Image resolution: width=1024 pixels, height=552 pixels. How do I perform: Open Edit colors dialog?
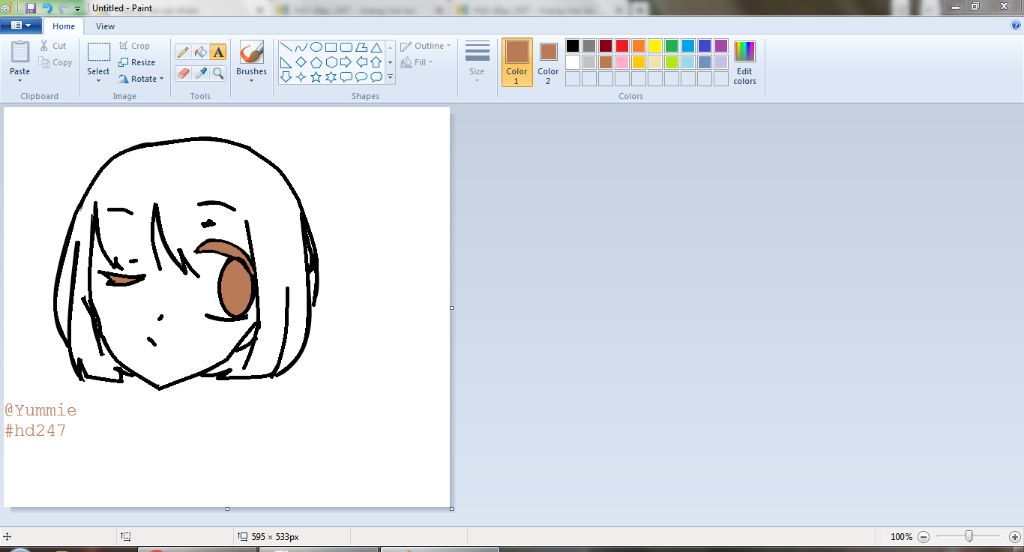(x=744, y=62)
